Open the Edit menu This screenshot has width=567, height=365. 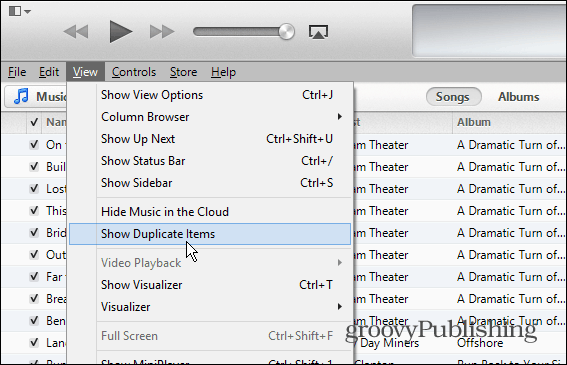[49, 72]
